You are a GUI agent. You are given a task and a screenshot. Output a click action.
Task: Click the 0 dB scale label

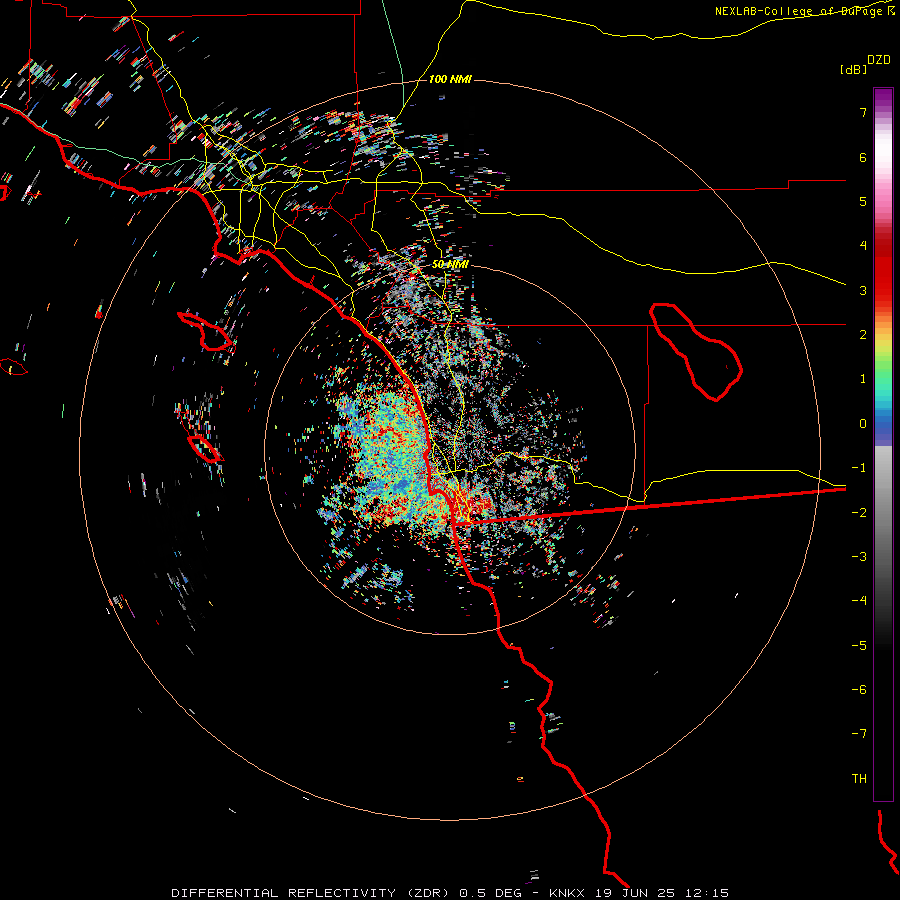[x=863, y=424]
